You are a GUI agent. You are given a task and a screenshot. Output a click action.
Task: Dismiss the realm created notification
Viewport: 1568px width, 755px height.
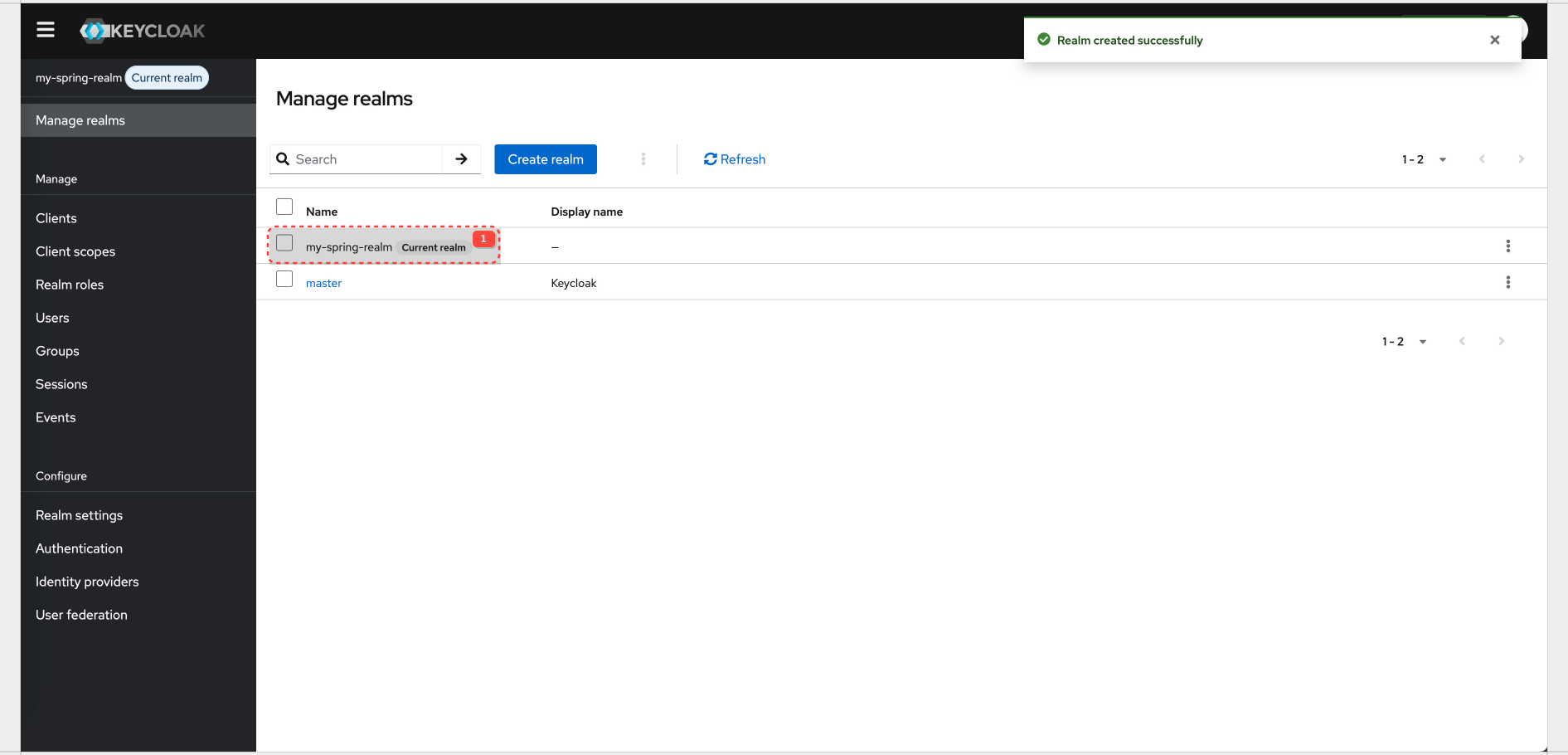point(1494,39)
